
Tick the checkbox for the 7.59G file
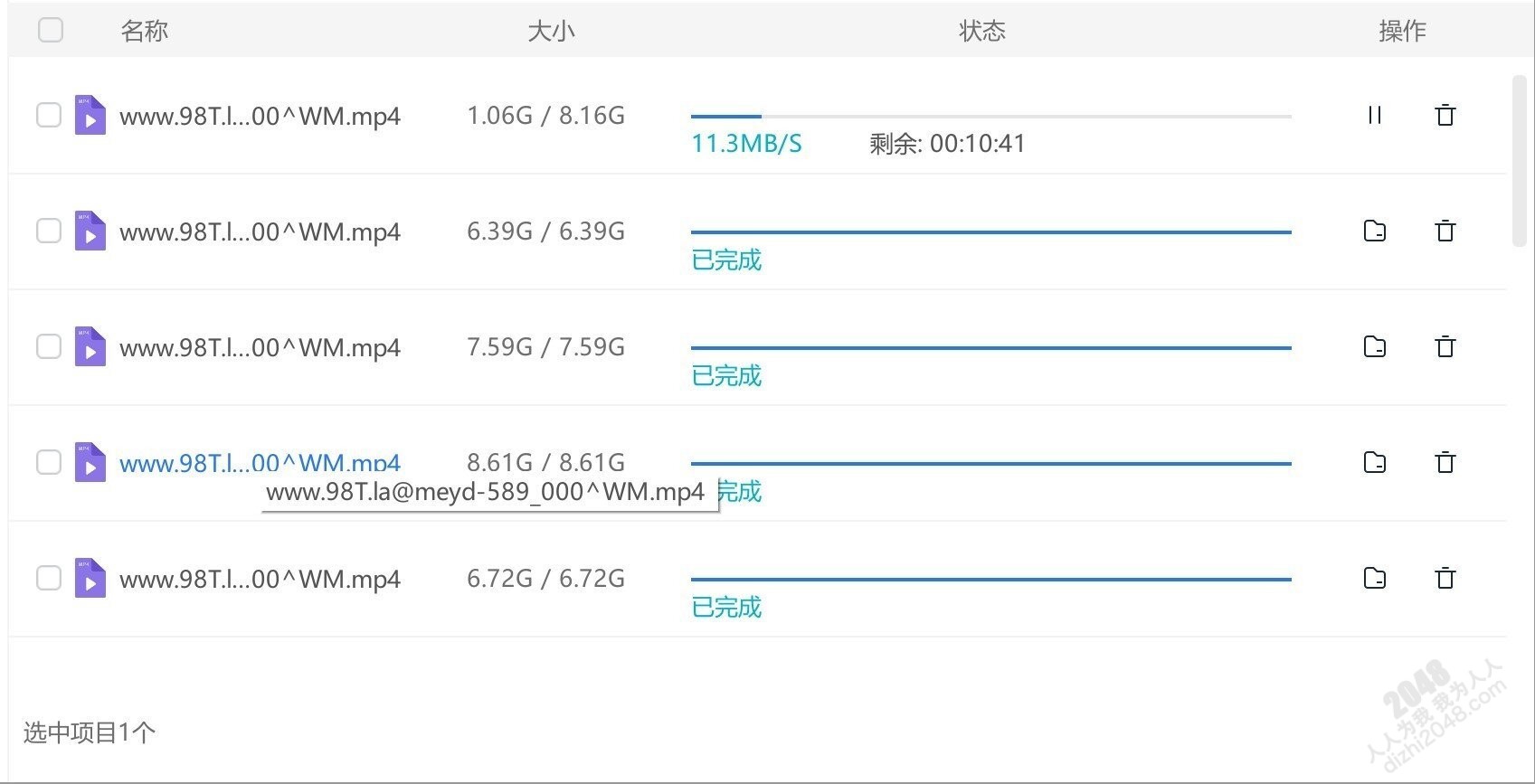coord(49,346)
